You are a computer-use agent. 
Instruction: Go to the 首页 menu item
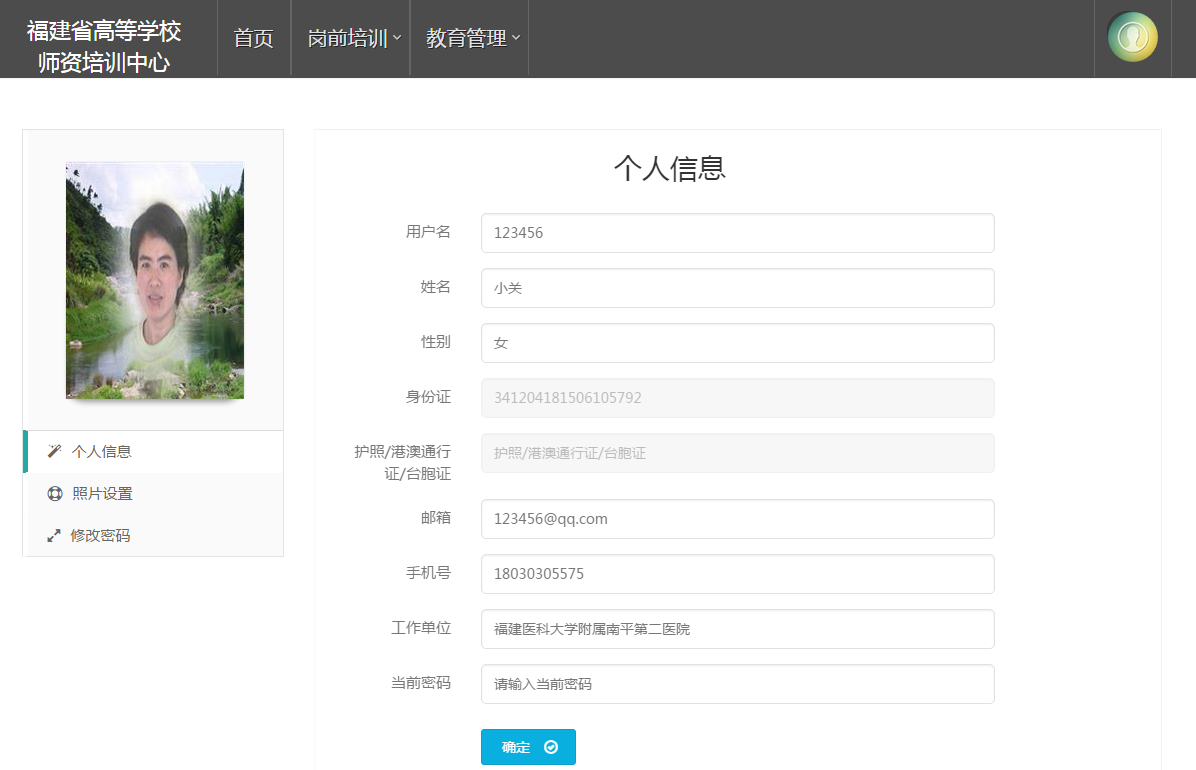(x=253, y=39)
